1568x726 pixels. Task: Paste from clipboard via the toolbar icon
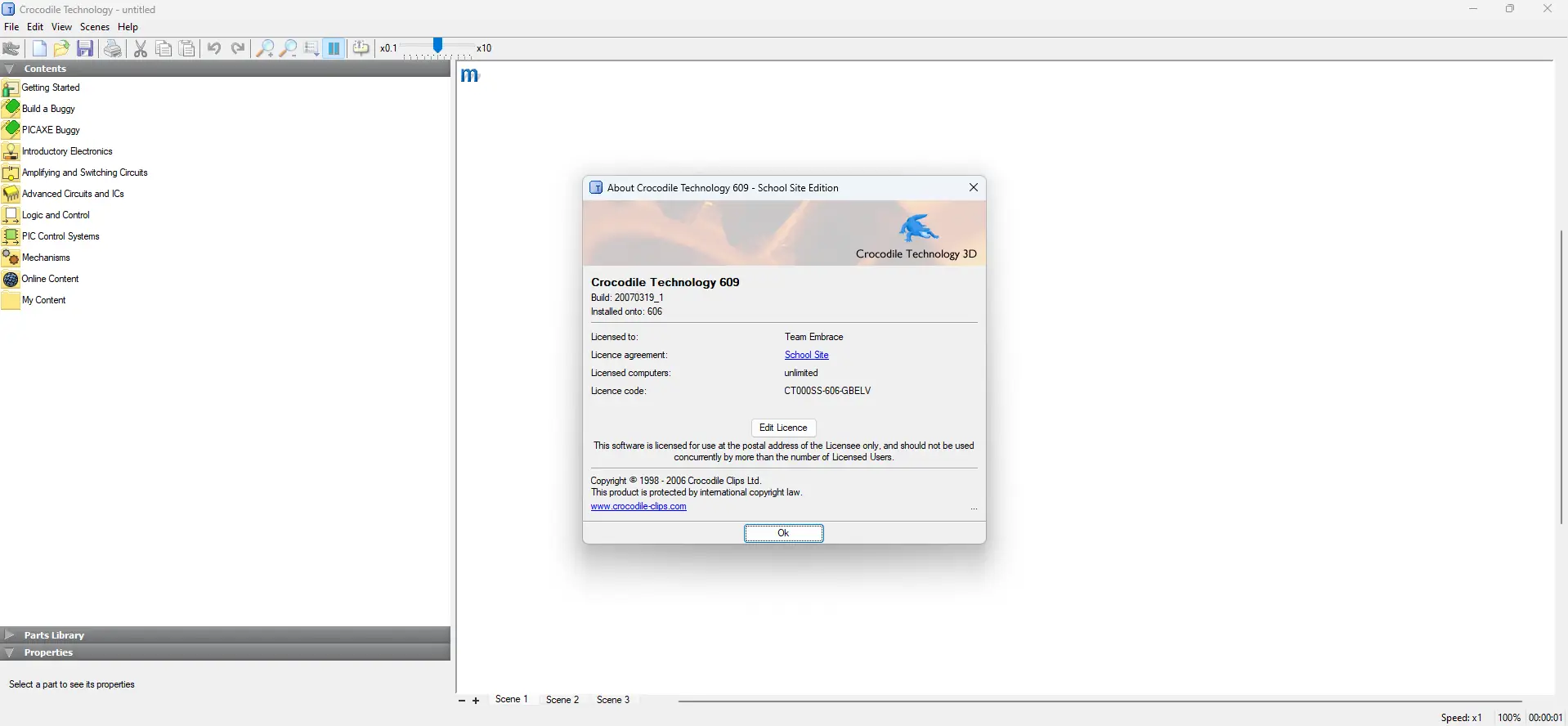tap(187, 48)
